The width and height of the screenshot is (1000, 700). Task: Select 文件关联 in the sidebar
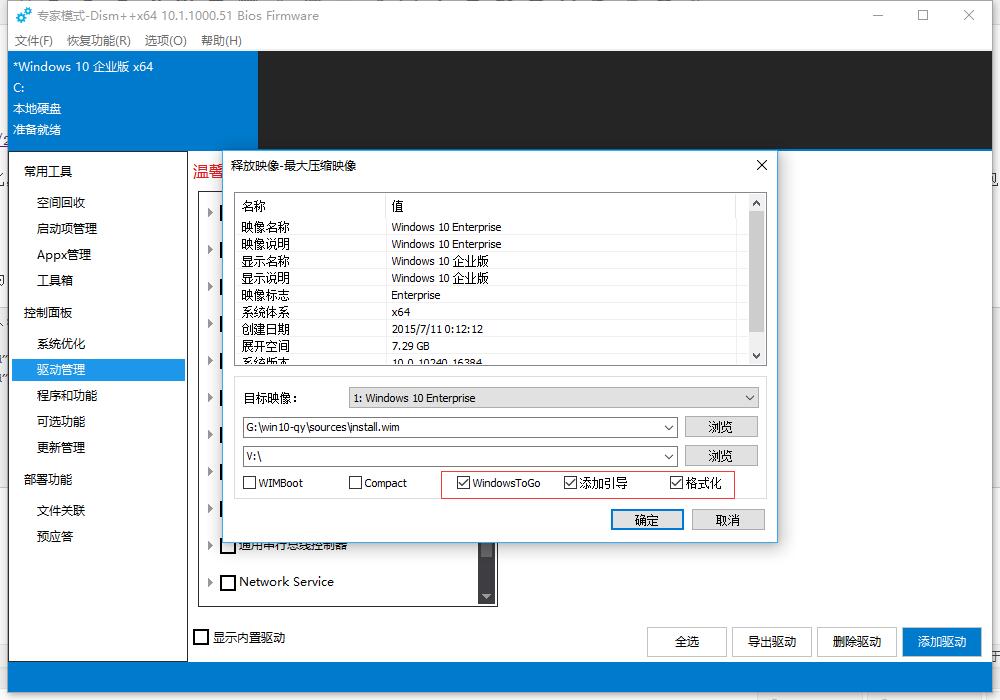61,511
